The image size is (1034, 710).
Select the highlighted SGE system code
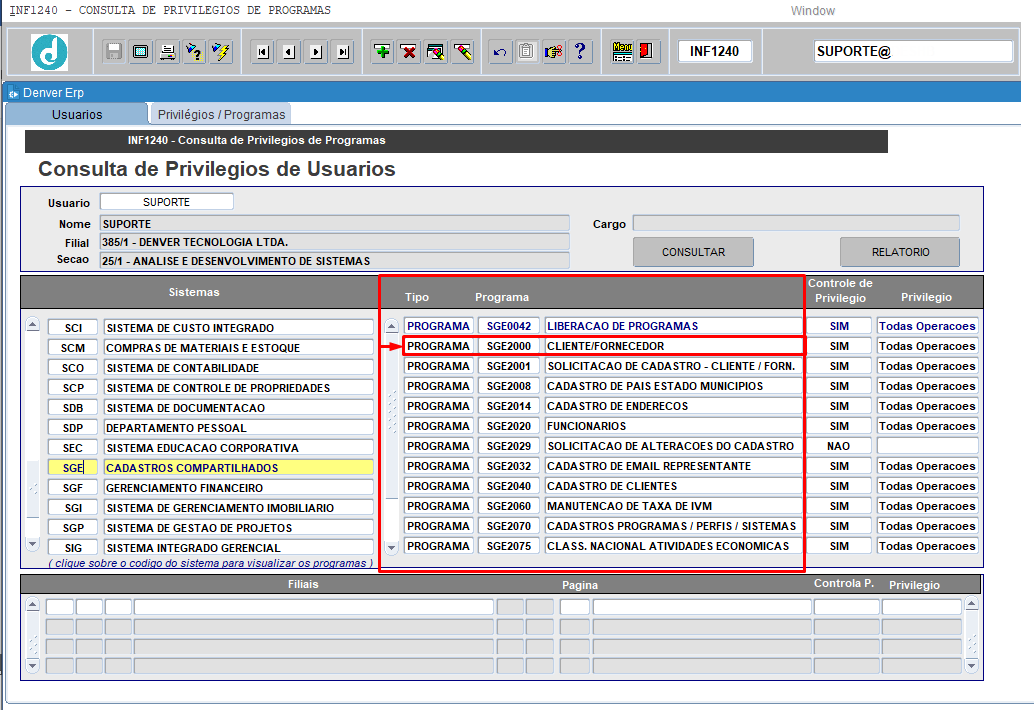[x=73, y=467]
